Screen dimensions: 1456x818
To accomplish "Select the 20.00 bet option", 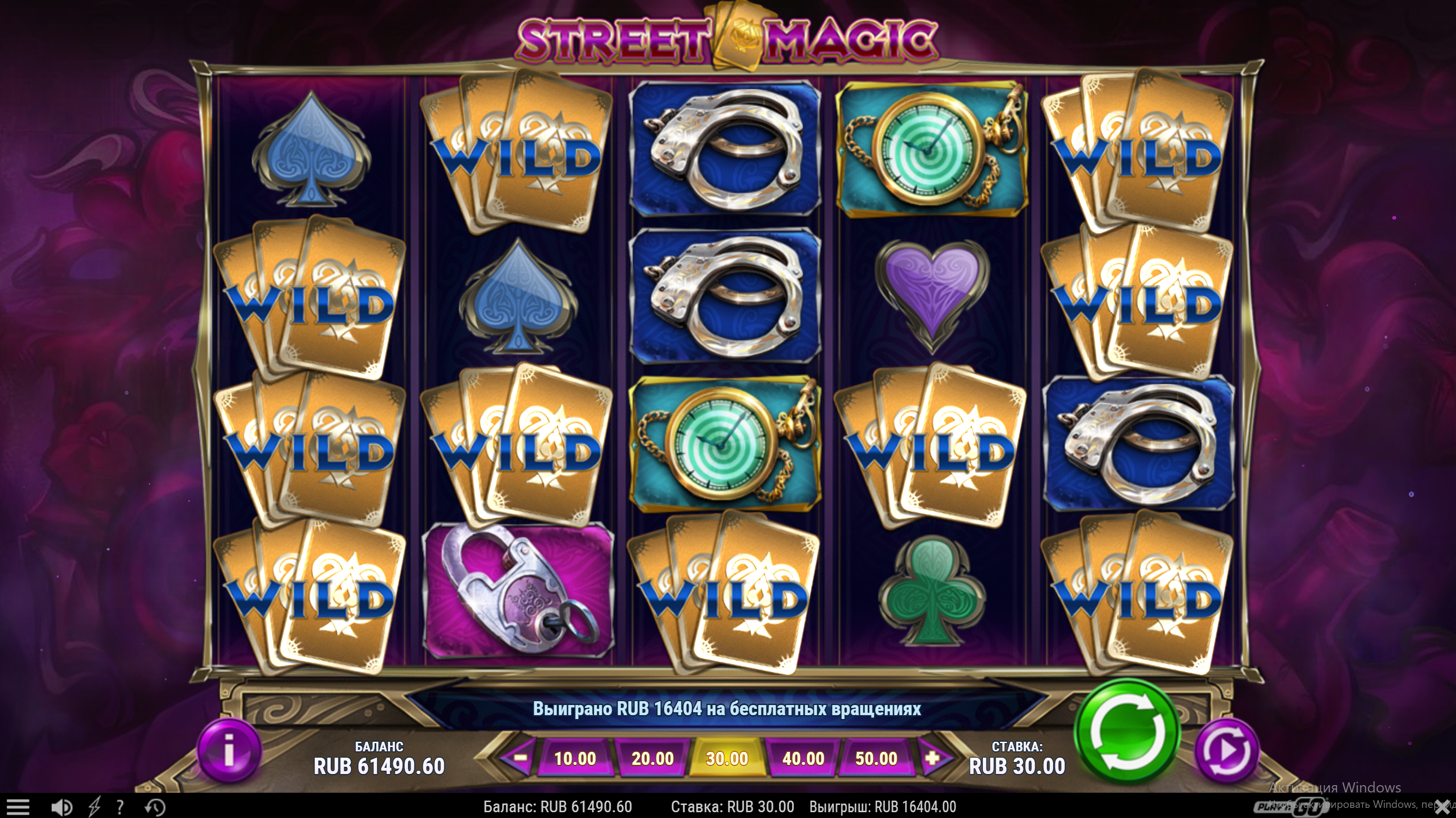I will click(652, 758).
